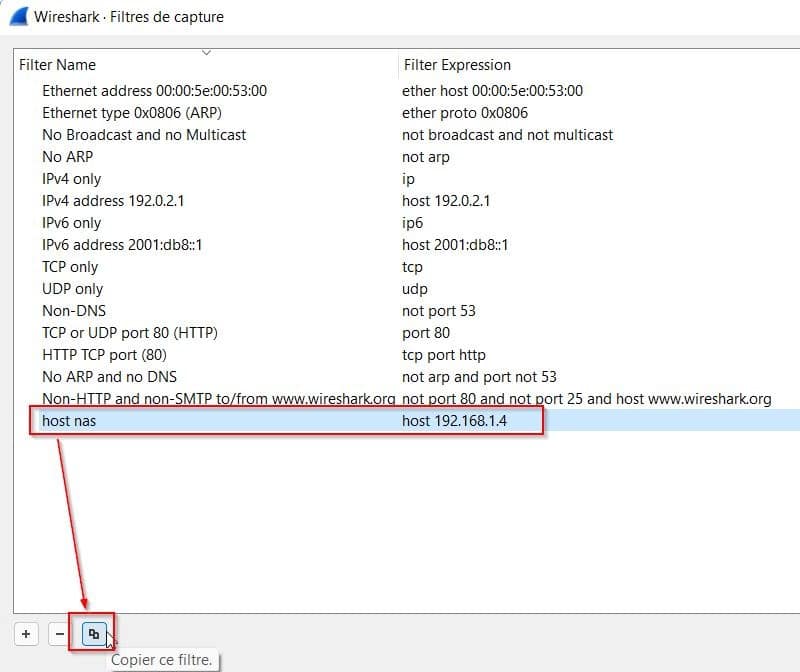Select the 'Non-HTTP and non-SMTP to/from www.wireshark.org' filter

click(x=218, y=399)
